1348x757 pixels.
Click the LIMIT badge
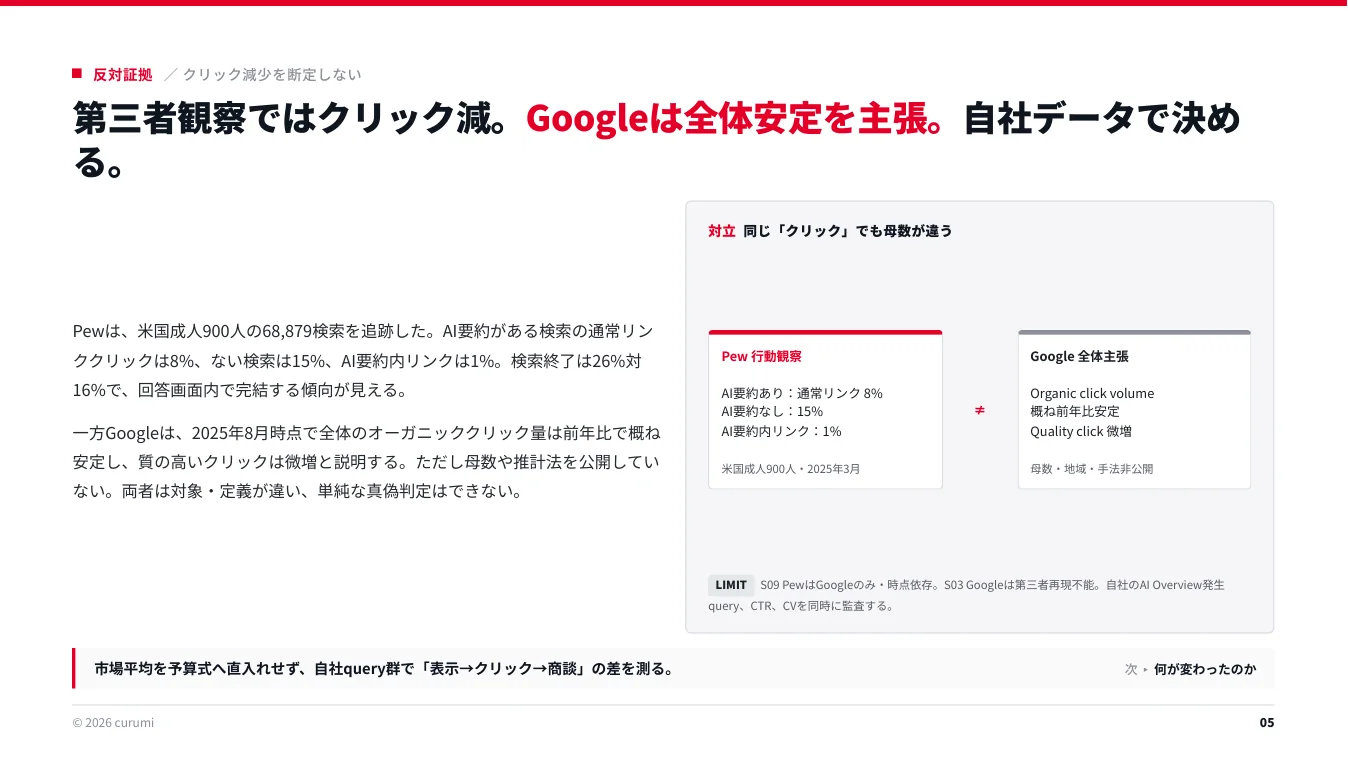pyautogui.click(x=731, y=585)
